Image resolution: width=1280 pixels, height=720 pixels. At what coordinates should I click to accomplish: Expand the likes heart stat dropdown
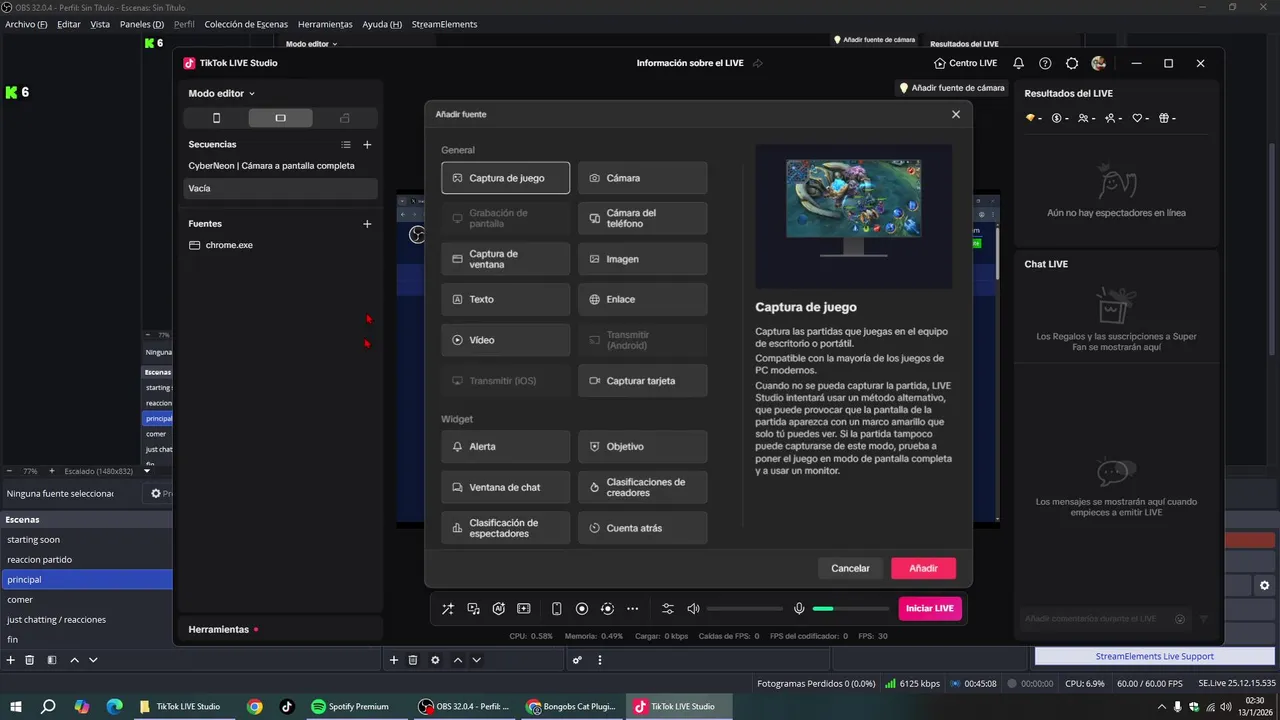(x=1142, y=118)
